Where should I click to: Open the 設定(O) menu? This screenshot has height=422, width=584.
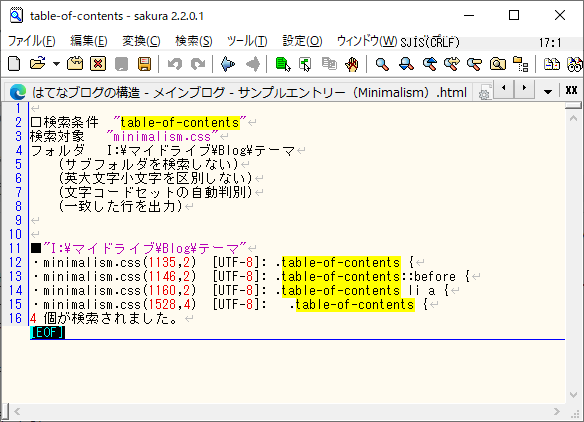click(x=302, y=41)
